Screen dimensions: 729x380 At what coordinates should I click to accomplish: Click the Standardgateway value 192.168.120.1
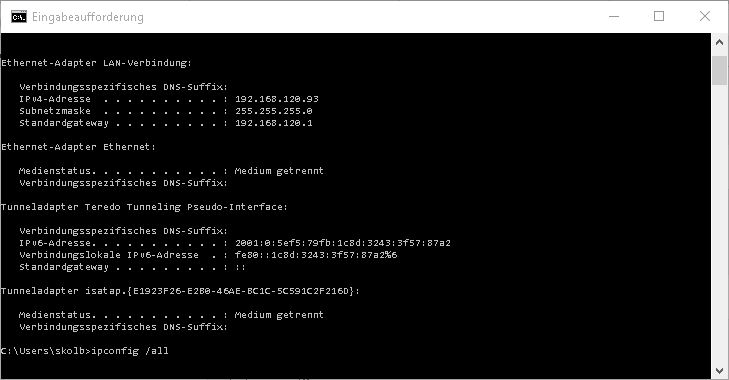click(273, 123)
